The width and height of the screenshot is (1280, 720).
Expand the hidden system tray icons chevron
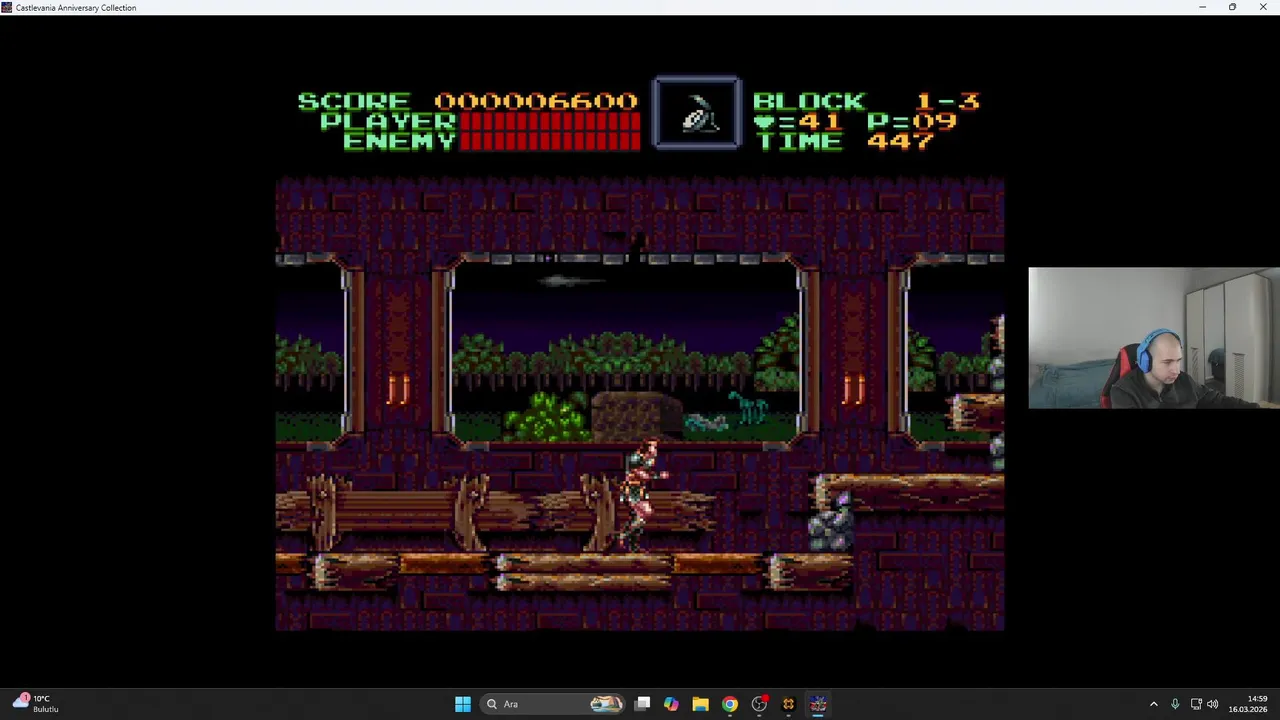click(x=1153, y=704)
